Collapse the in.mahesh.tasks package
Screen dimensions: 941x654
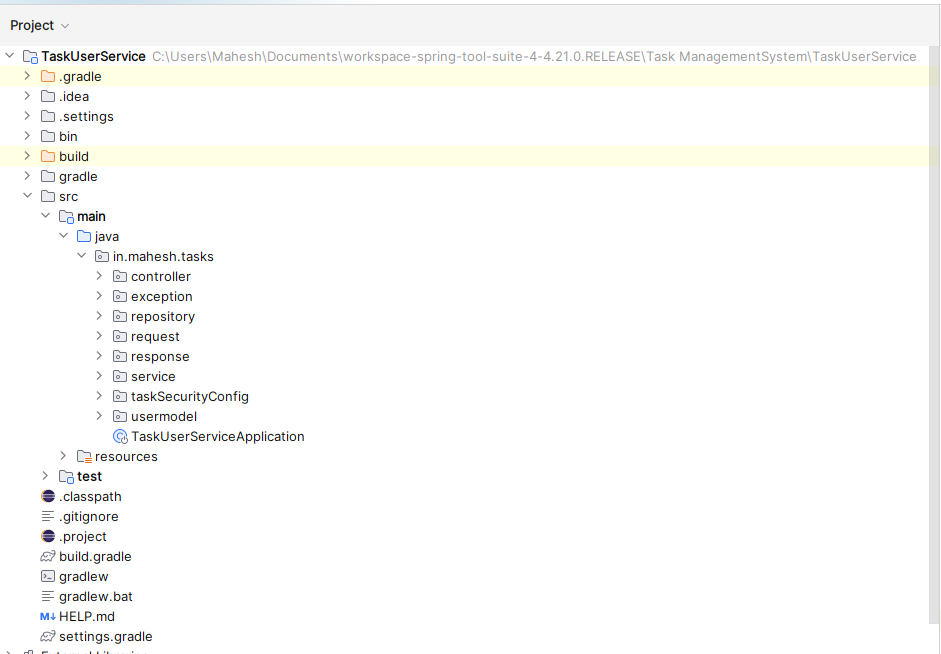[x=81, y=257]
